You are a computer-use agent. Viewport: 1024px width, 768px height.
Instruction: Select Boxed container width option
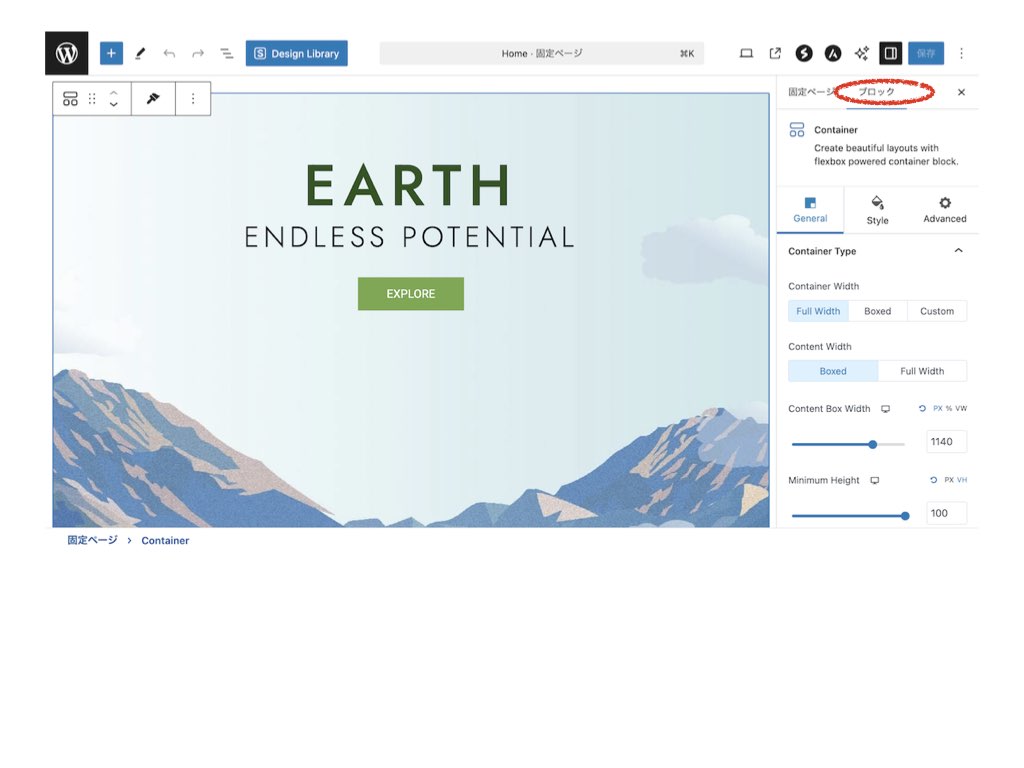877,311
